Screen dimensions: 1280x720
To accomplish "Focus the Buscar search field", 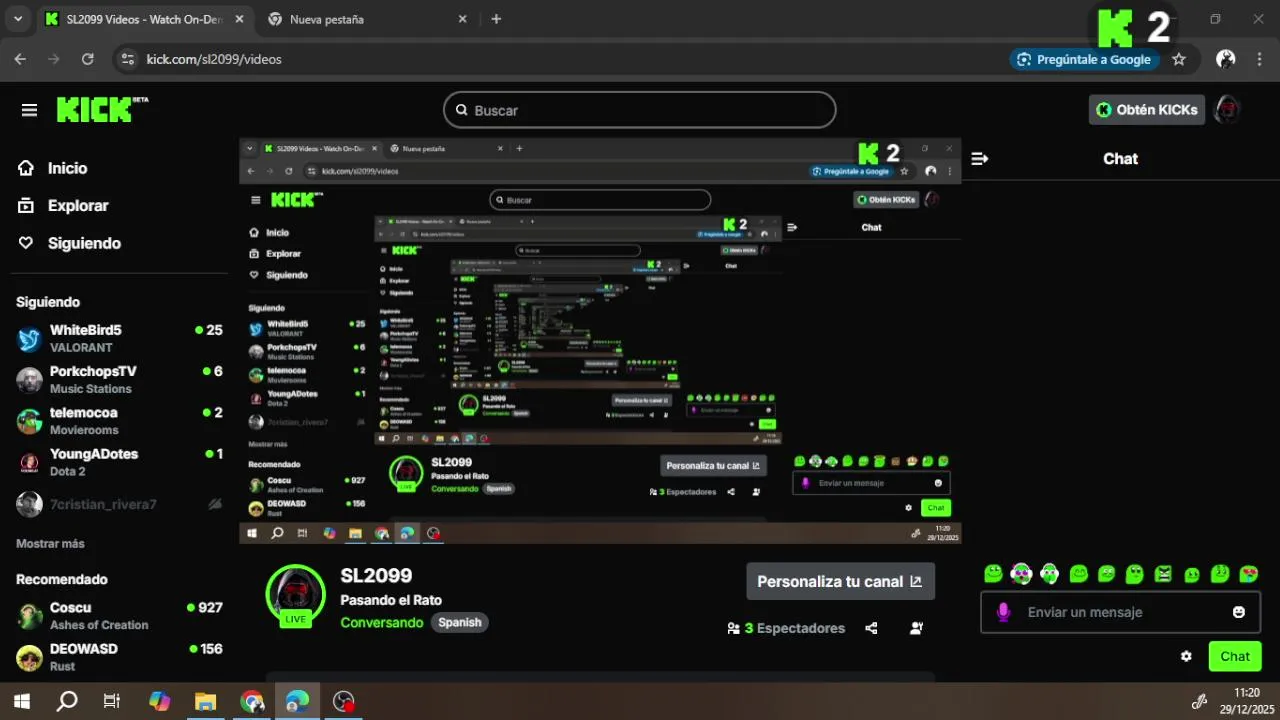I will tap(640, 110).
